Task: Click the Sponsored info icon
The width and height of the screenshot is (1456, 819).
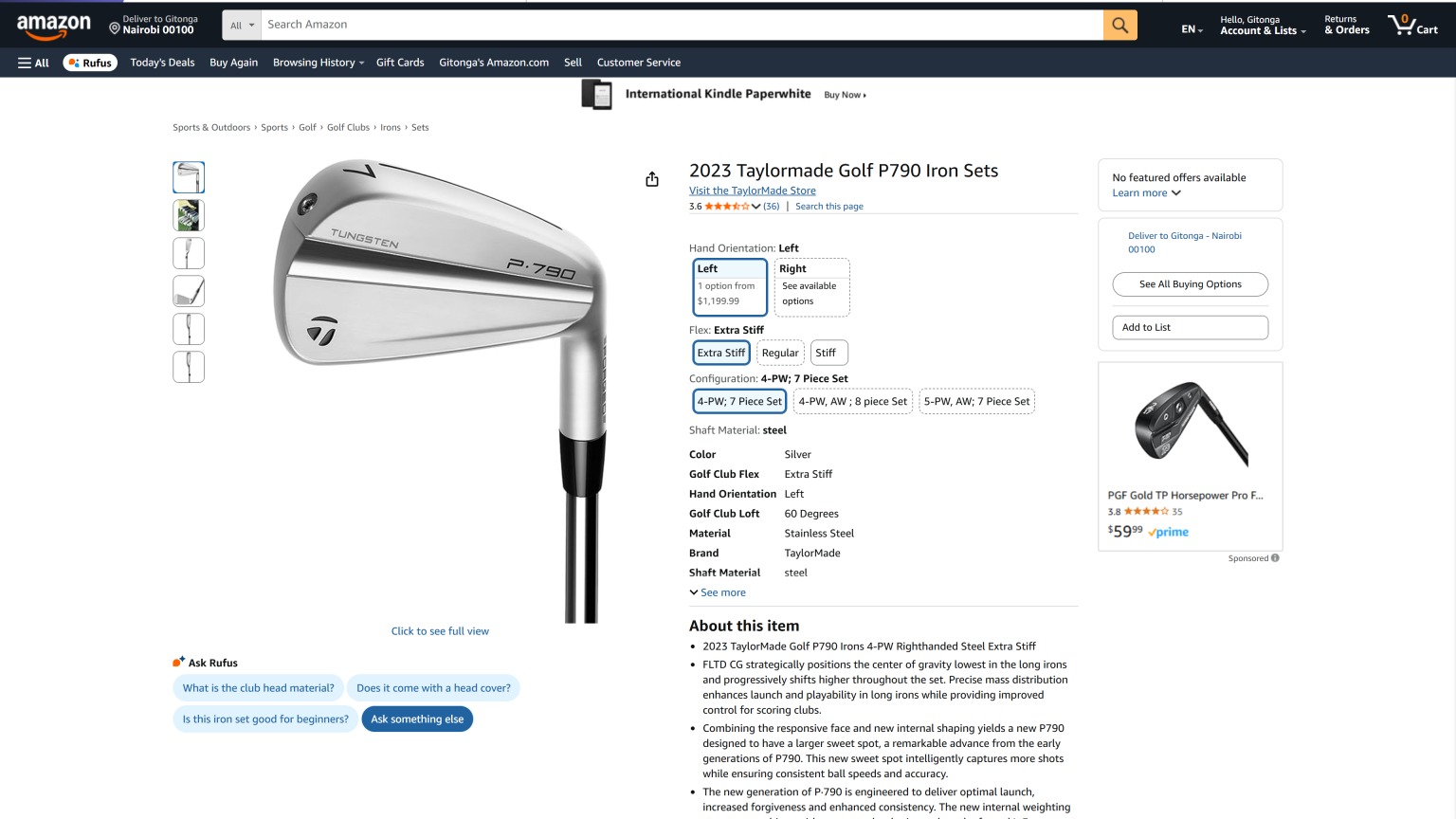Action: pyautogui.click(x=1275, y=558)
